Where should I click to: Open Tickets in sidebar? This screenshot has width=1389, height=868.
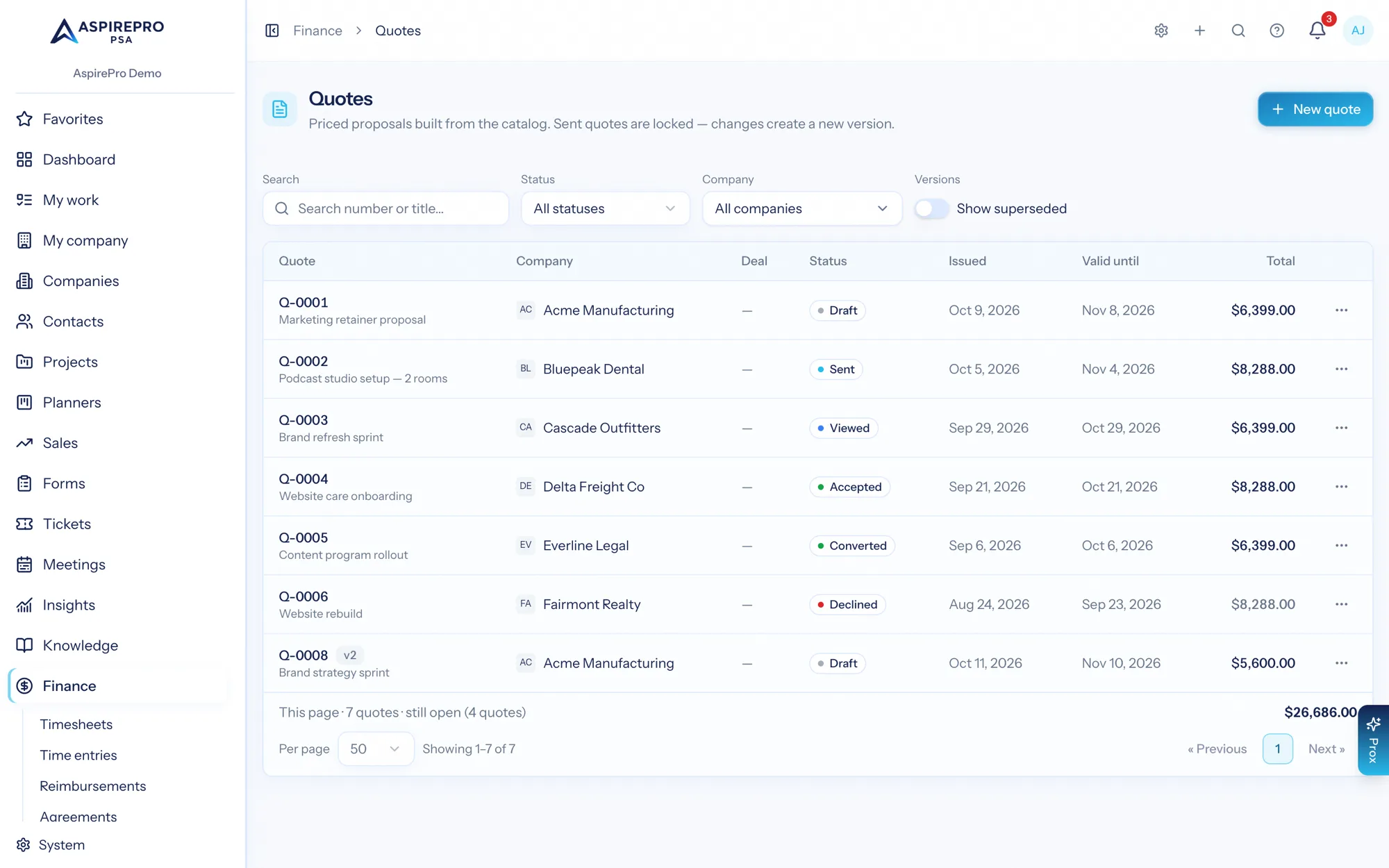pyautogui.click(x=67, y=524)
